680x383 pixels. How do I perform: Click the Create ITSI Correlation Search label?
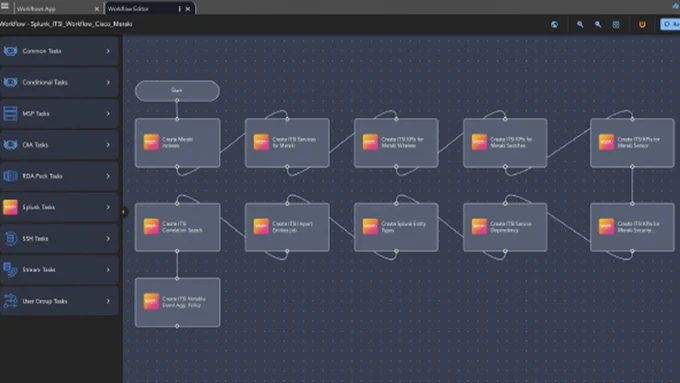click(182, 227)
